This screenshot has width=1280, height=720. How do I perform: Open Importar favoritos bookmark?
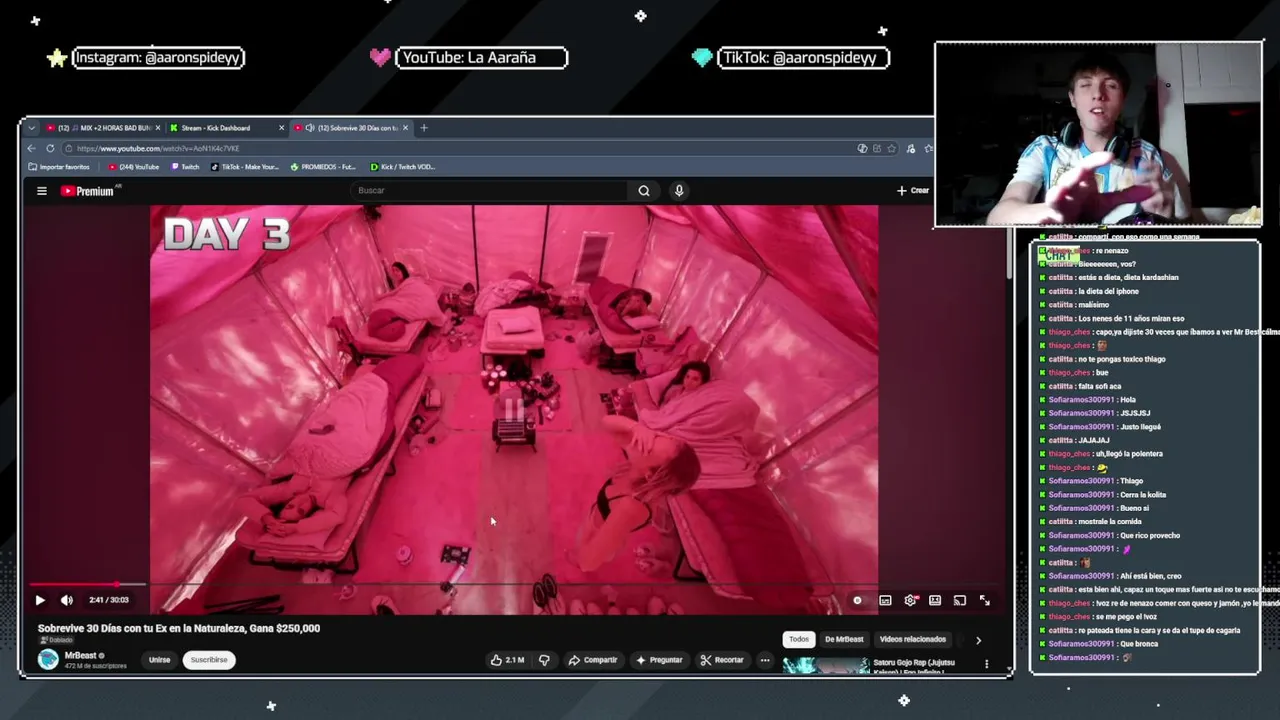tap(59, 167)
